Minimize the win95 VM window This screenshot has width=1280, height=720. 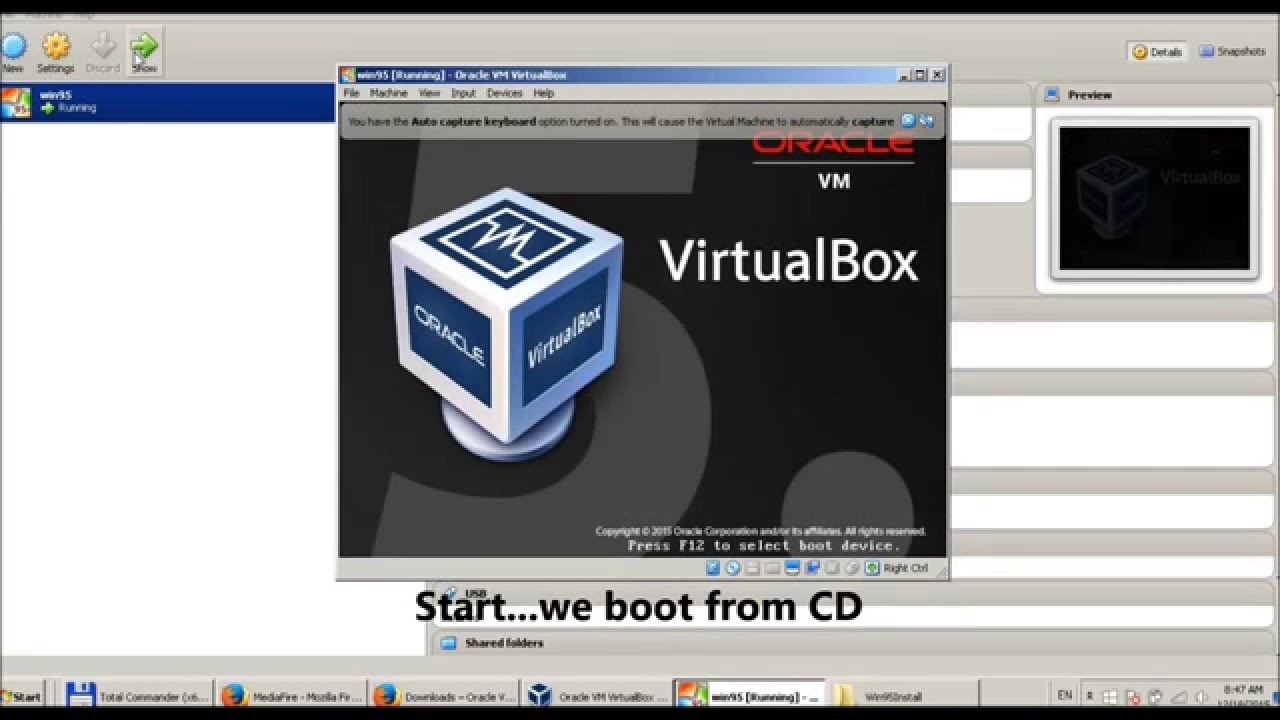903,75
